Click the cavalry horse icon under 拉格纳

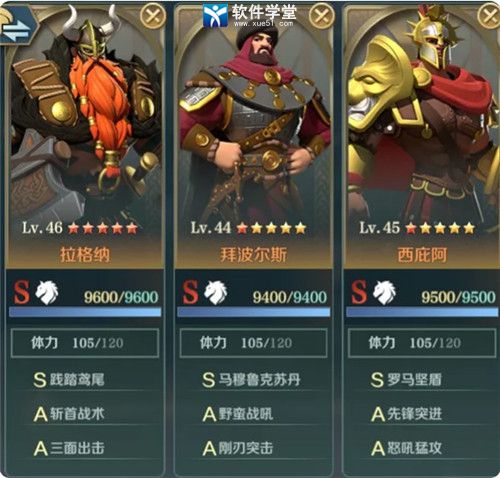point(47,292)
